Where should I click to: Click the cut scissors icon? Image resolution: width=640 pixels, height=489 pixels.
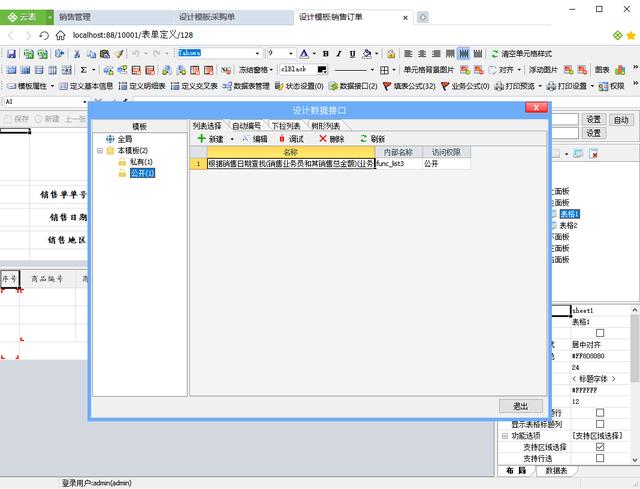click(77, 53)
